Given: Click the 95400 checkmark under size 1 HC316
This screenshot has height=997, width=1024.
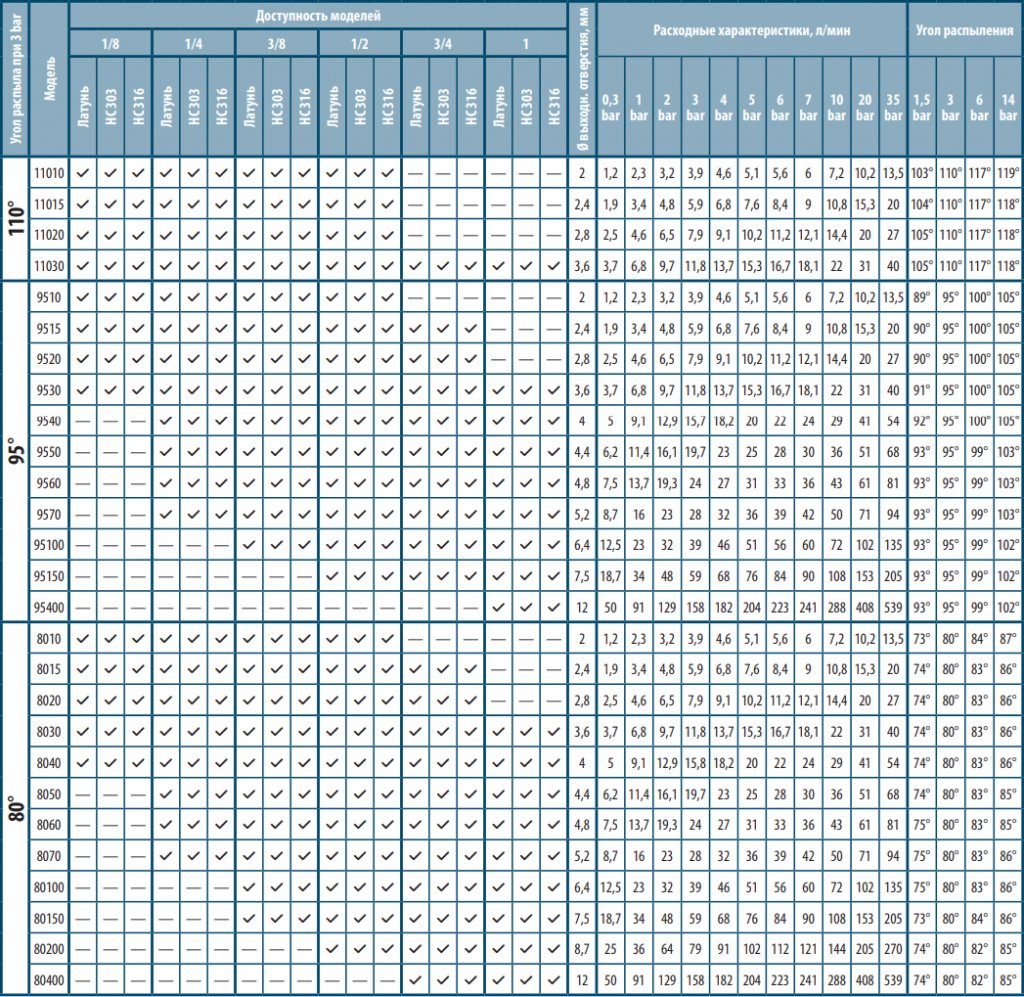Looking at the screenshot, I should pyautogui.click(x=554, y=607).
